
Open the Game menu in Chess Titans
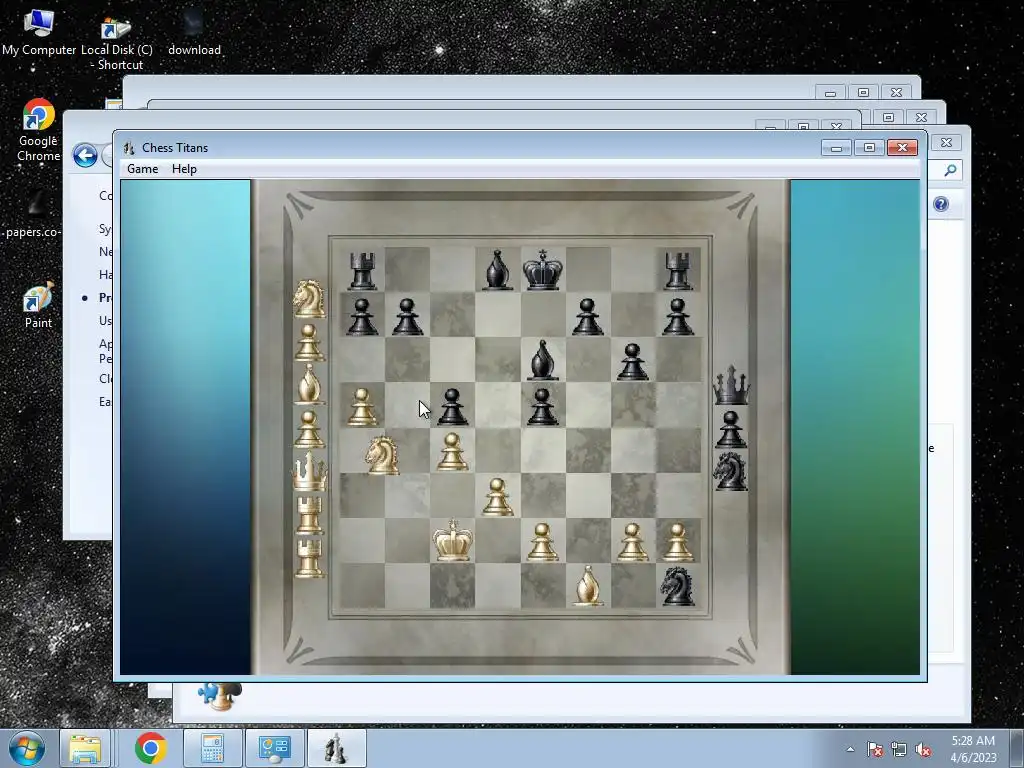[142, 168]
